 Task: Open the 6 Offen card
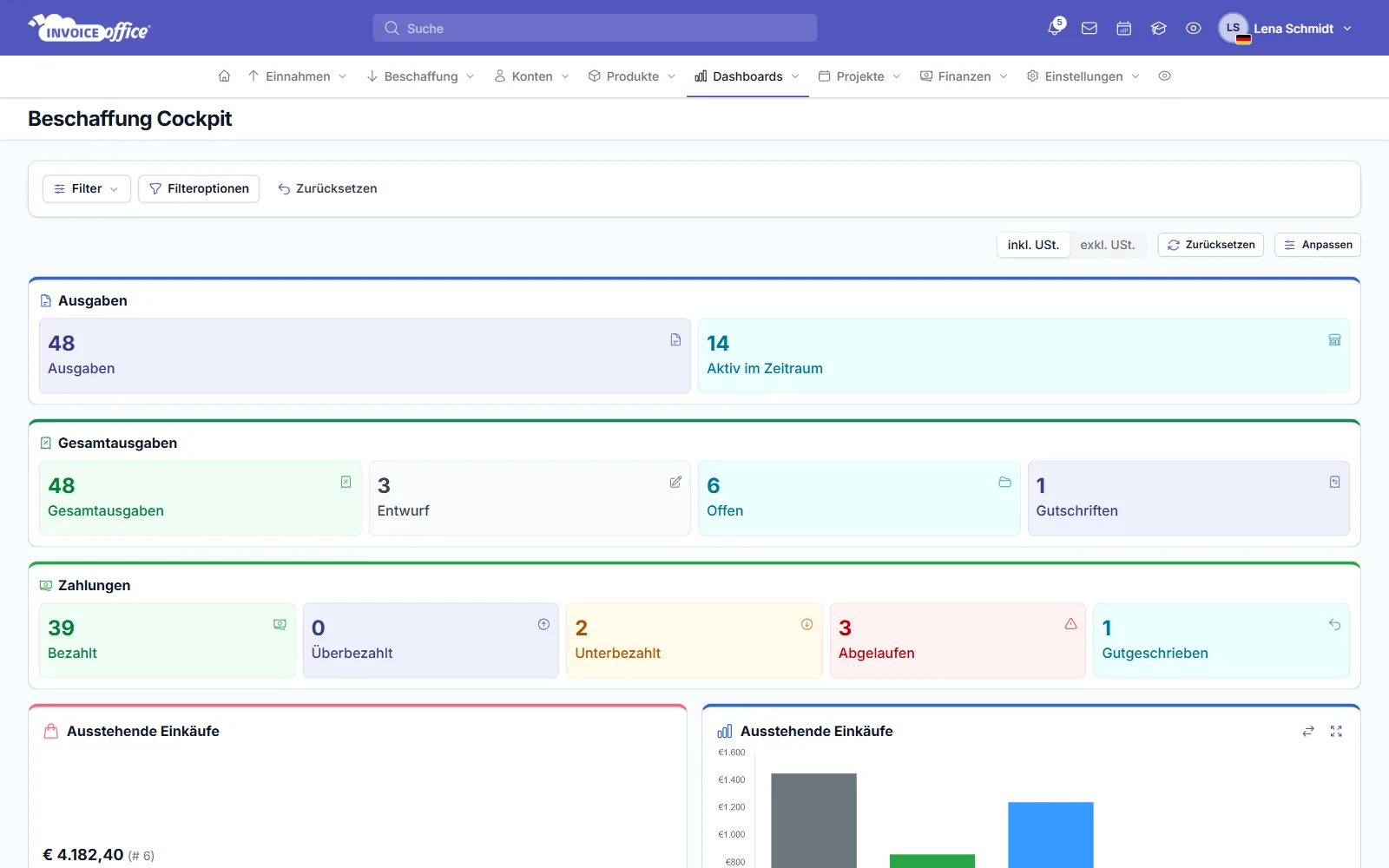point(859,498)
